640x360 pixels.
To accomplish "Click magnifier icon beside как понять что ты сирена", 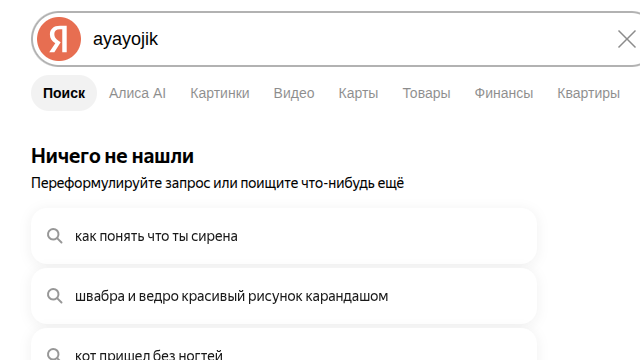I will point(55,236).
